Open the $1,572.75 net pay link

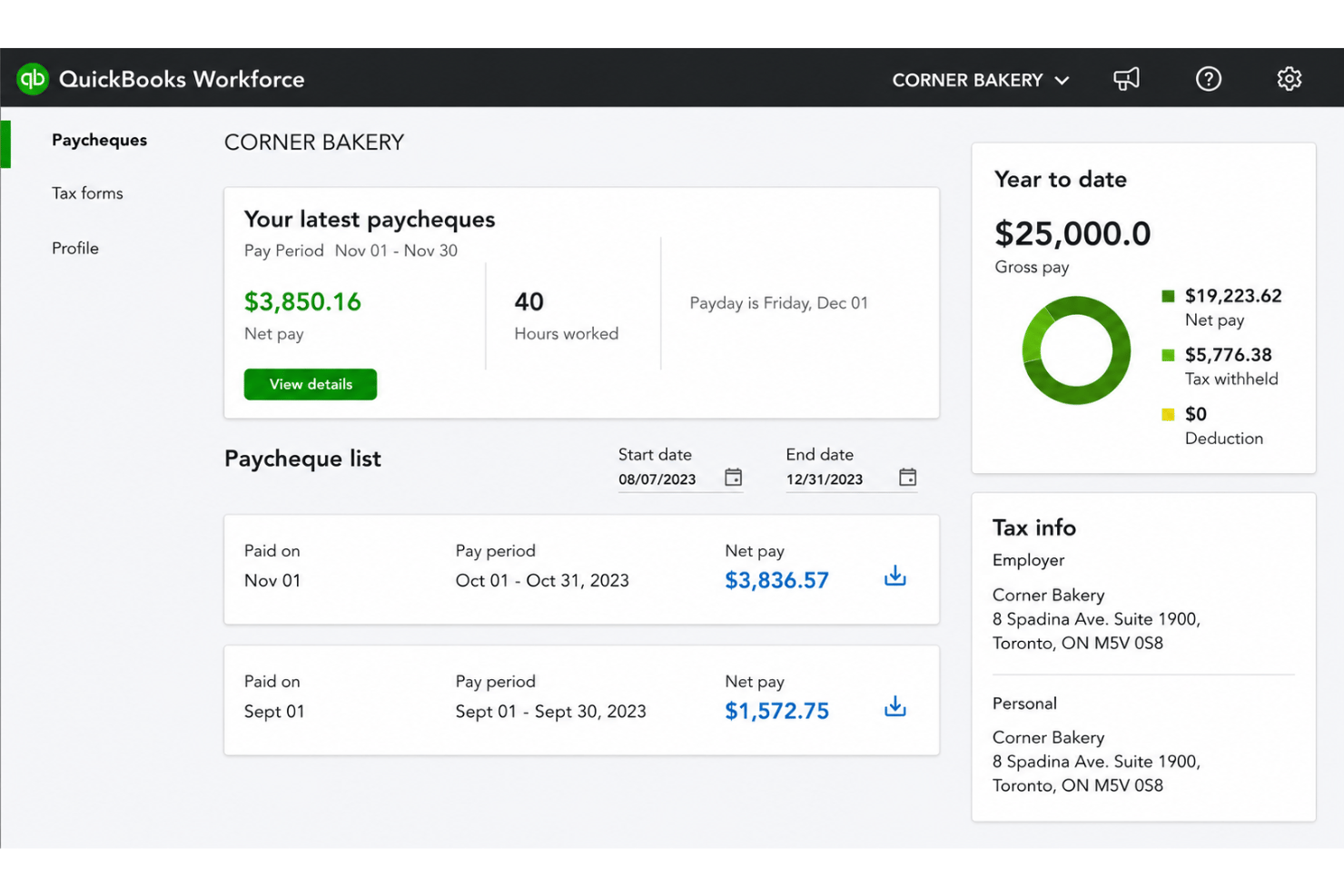pos(776,711)
